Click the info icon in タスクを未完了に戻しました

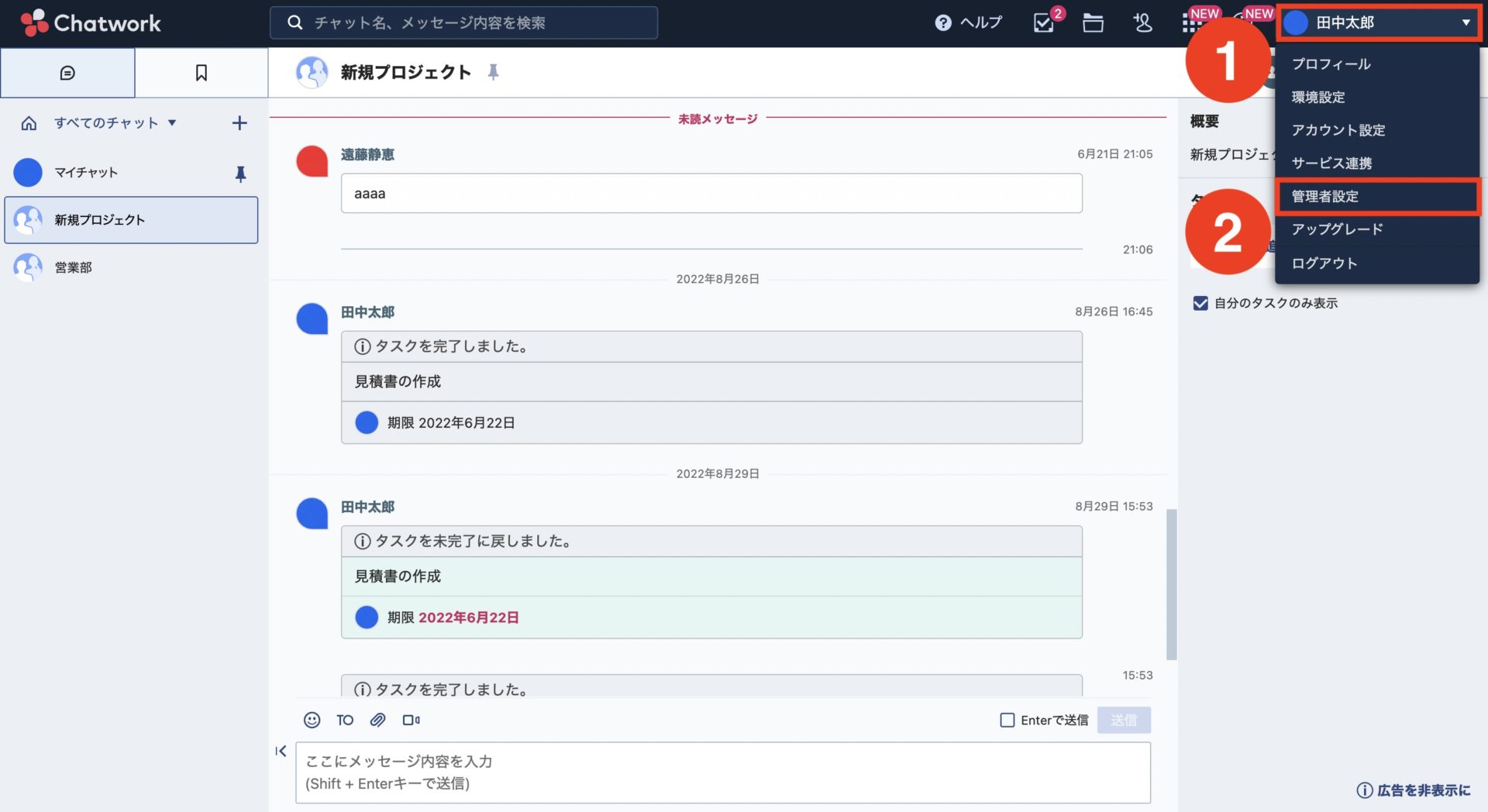pyautogui.click(x=362, y=542)
